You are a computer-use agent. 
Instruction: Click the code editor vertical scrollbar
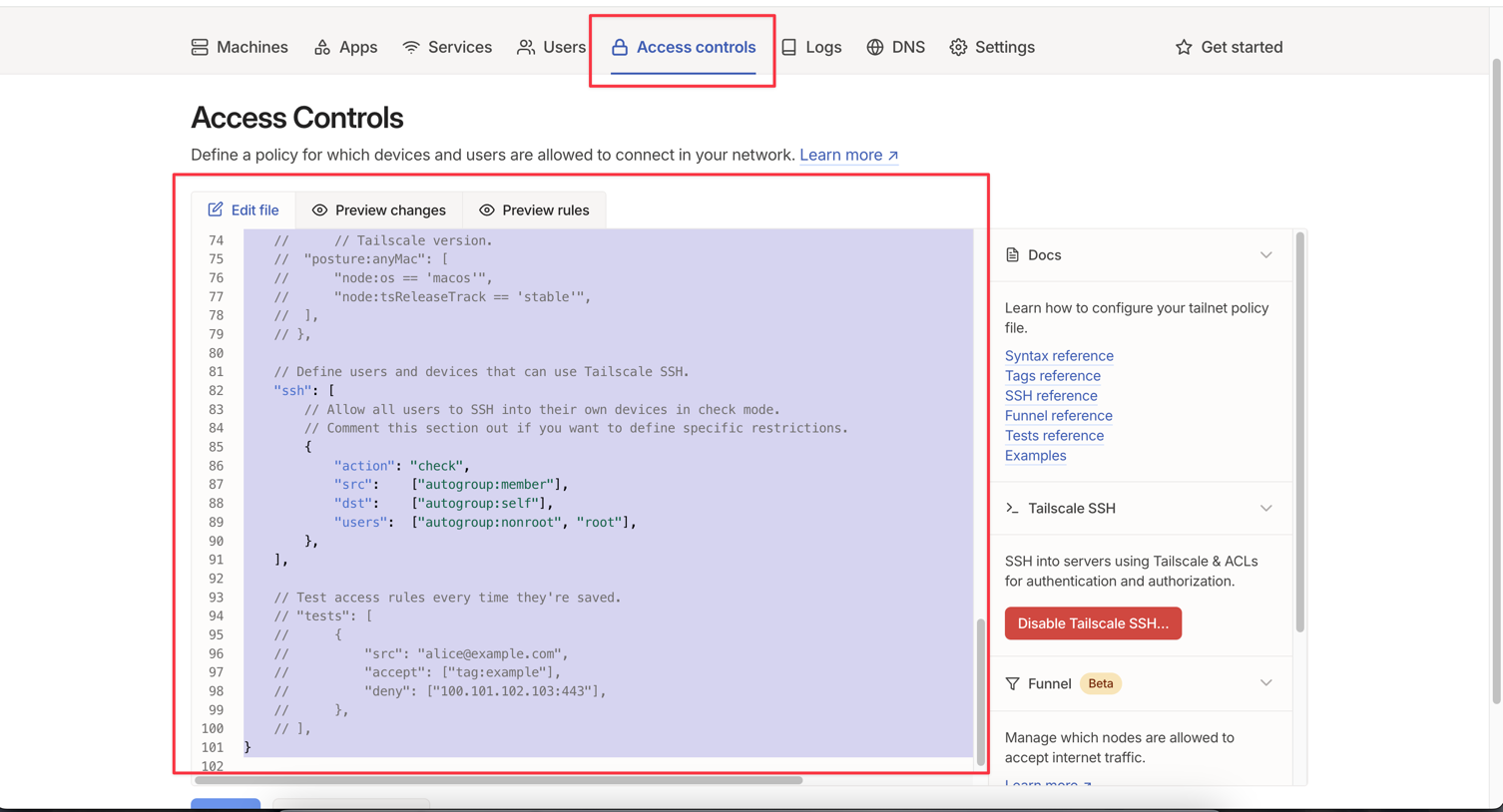click(x=980, y=691)
